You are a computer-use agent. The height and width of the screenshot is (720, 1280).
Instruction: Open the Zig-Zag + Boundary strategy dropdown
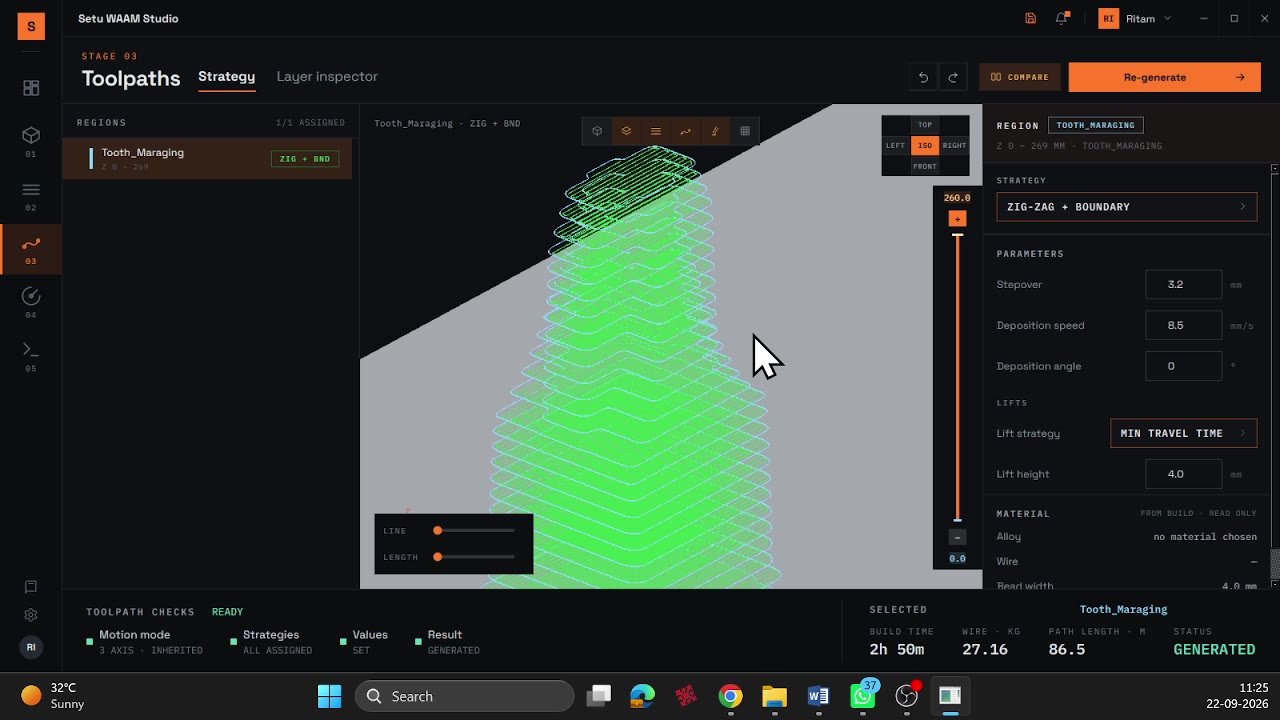tap(1127, 207)
